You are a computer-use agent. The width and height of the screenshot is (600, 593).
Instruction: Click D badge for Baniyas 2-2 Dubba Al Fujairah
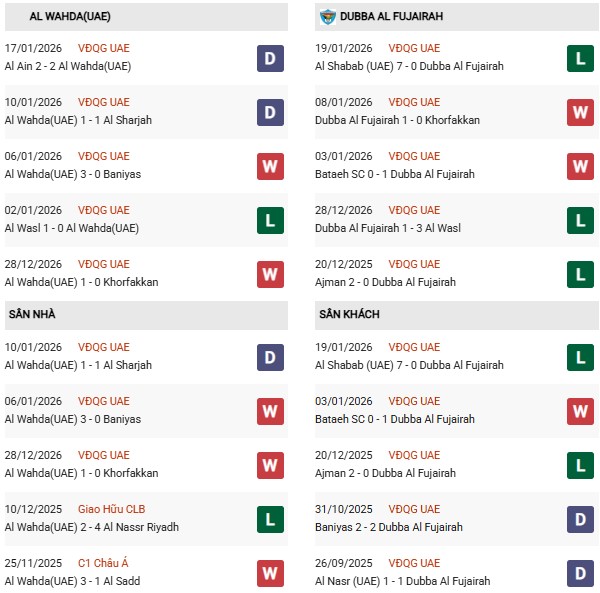click(x=581, y=519)
